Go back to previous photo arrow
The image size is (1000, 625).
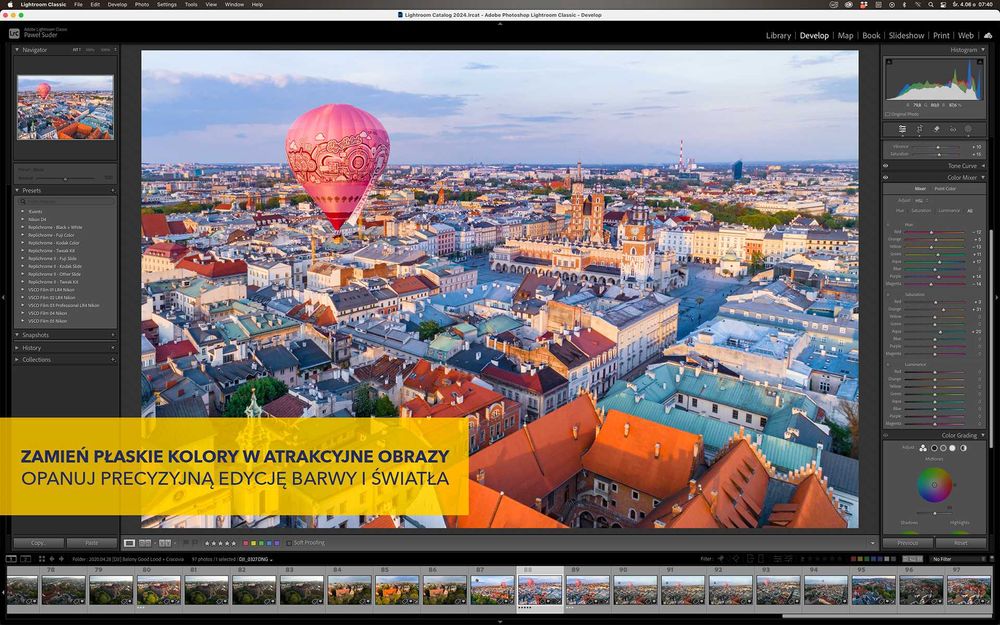(x=52, y=559)
